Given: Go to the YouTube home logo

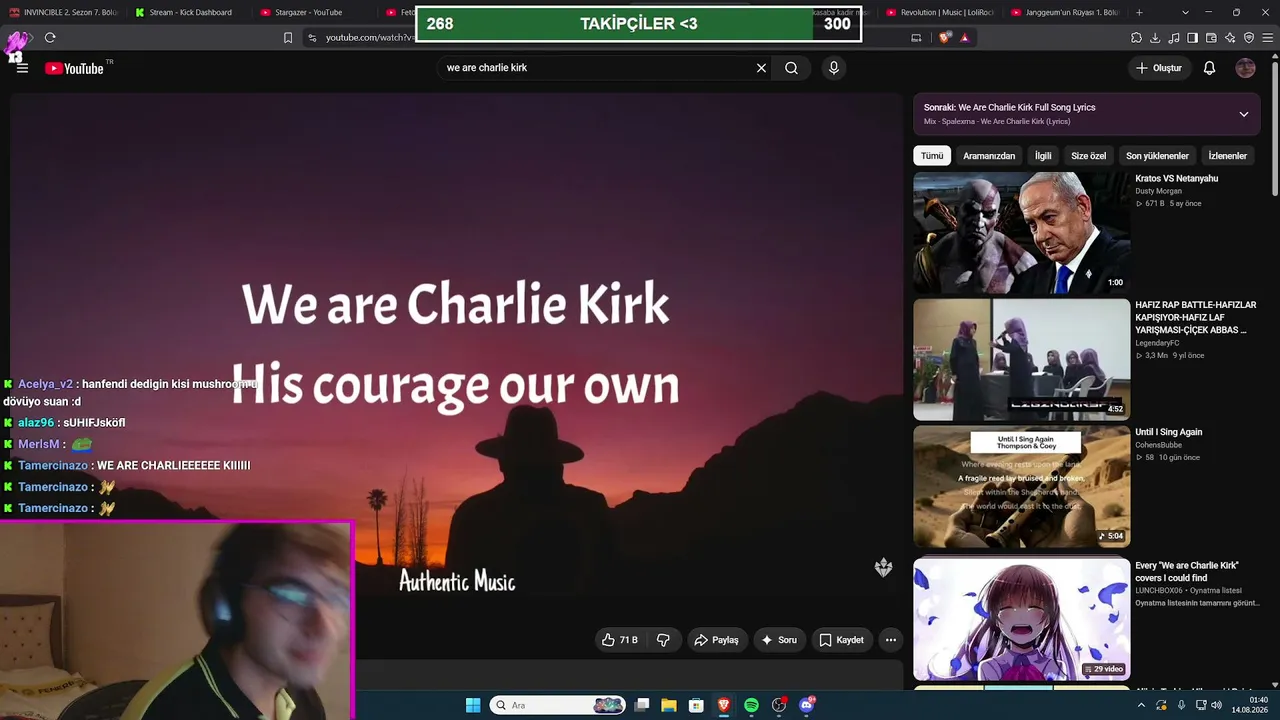Looking at the screenshot, I should [x=75, y=68].
